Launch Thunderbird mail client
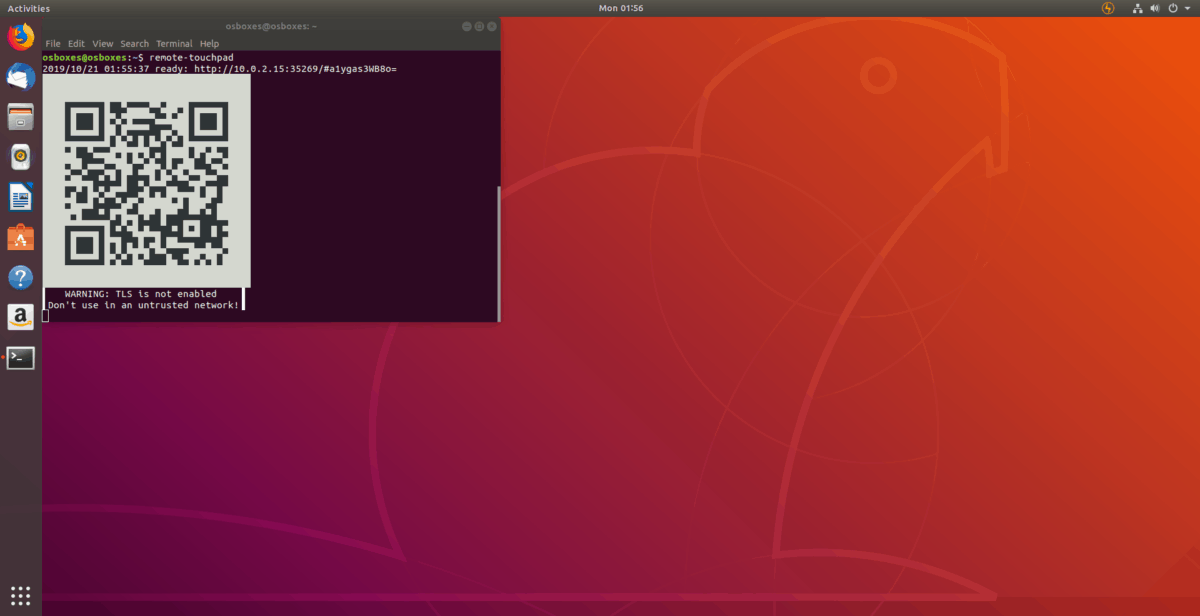The image size is (1200, 616). 20,77
